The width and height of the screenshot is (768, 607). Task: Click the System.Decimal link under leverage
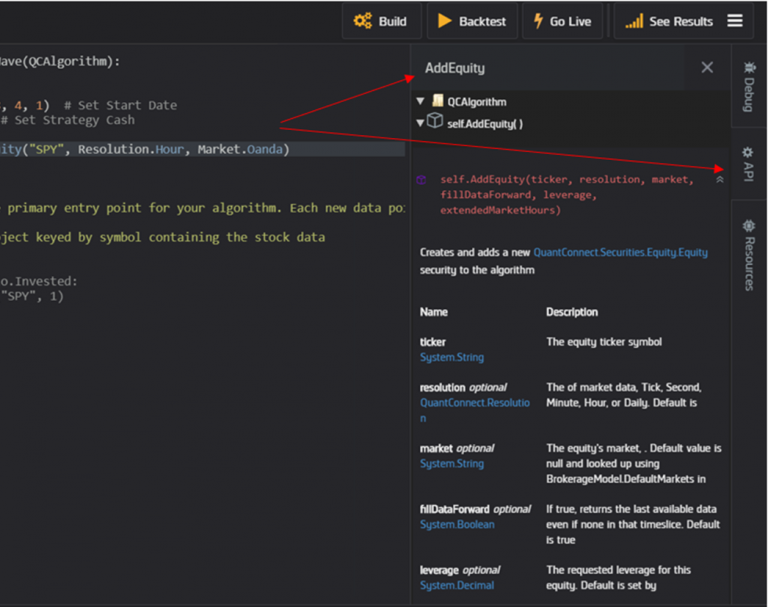pyautogui.click(x=456, y=585)
